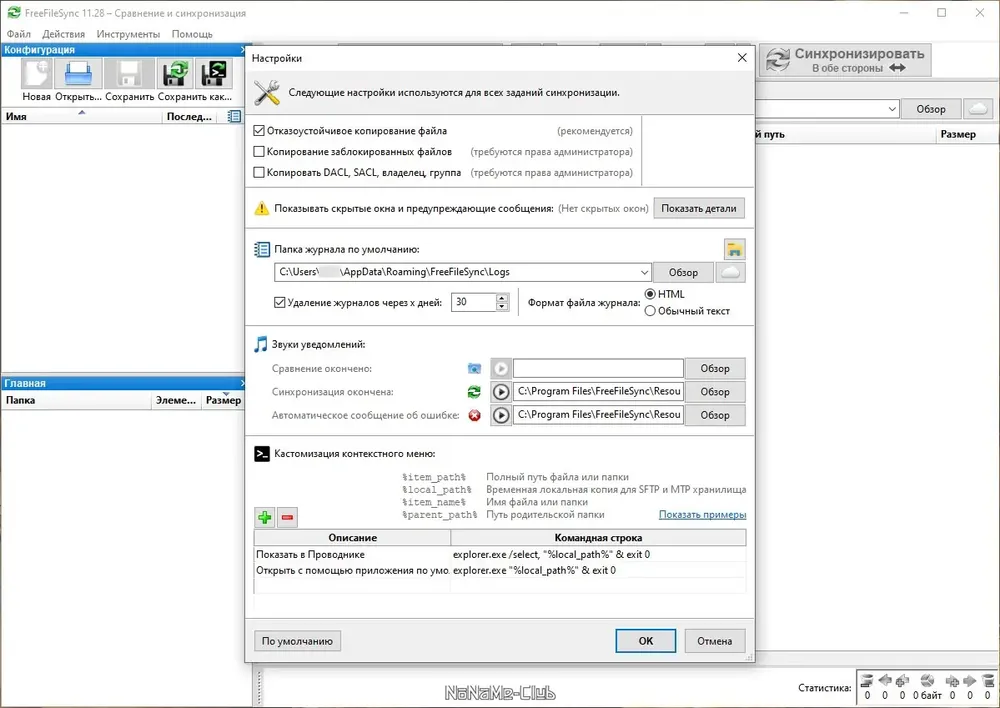Open configuration with Открыть icon
This screenshot has height=708, width=1000.
click(x=78, y=73)
